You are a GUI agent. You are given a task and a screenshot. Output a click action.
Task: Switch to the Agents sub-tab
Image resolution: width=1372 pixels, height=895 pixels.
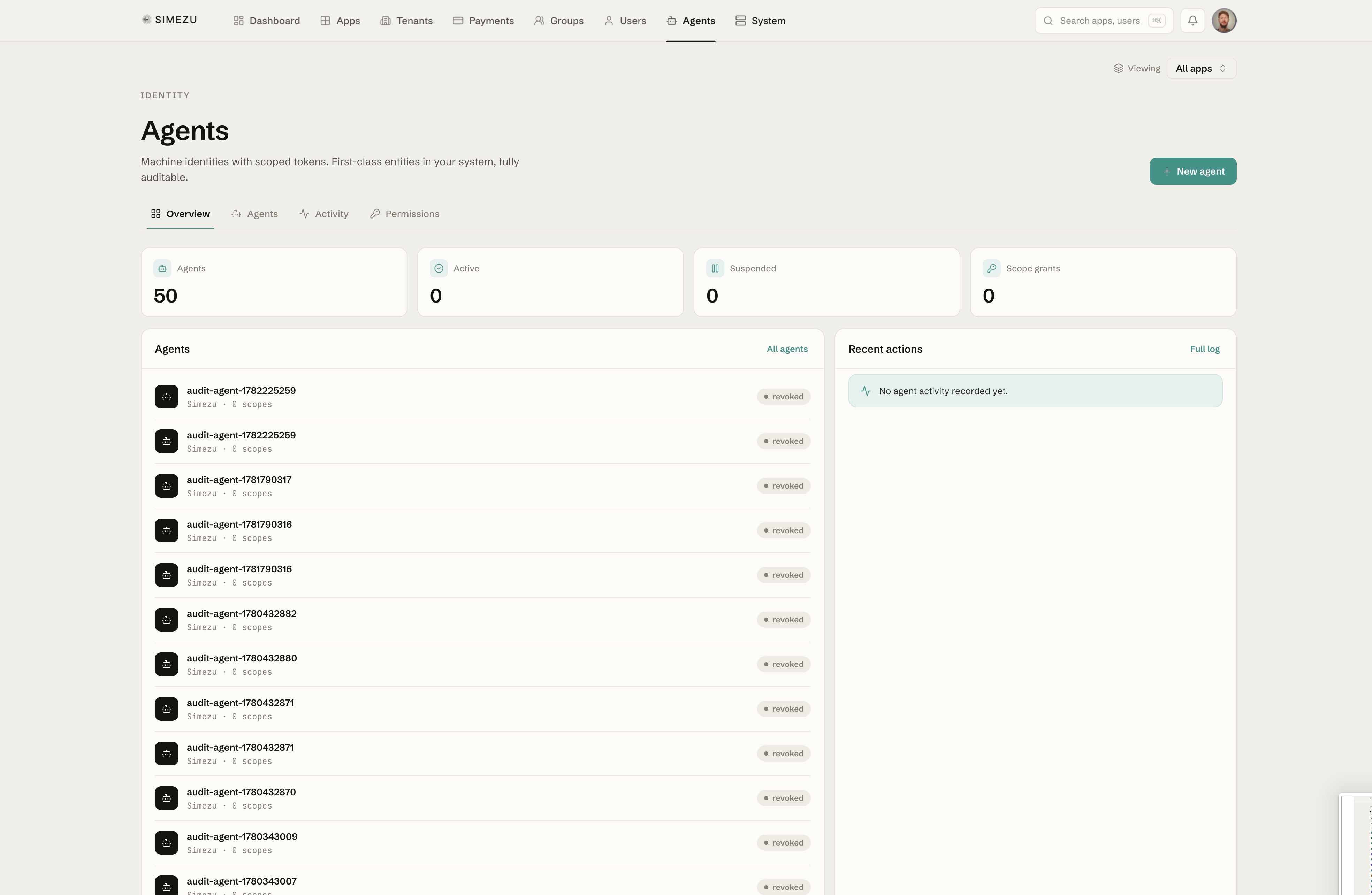(x=255, y=214)
